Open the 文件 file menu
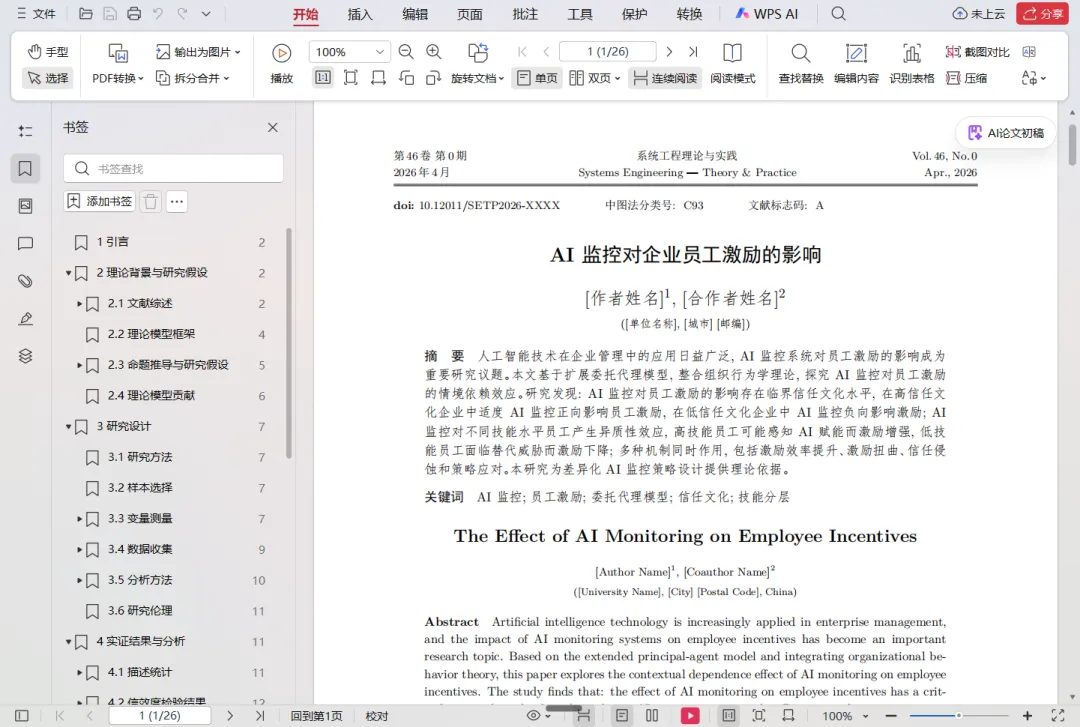This screenshot has height=727, width=1080. point(37,14)
